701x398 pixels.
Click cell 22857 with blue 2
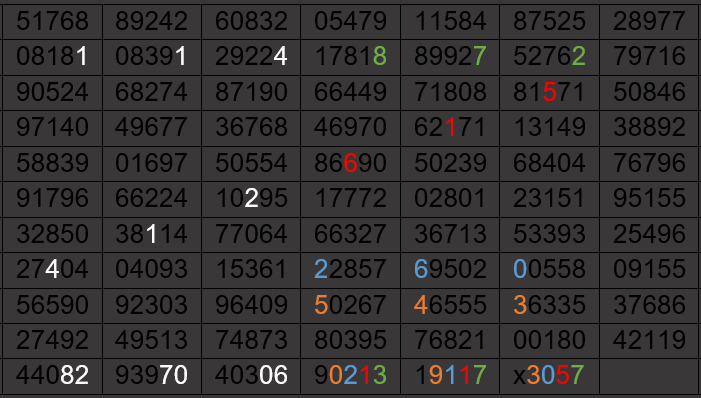350,270
